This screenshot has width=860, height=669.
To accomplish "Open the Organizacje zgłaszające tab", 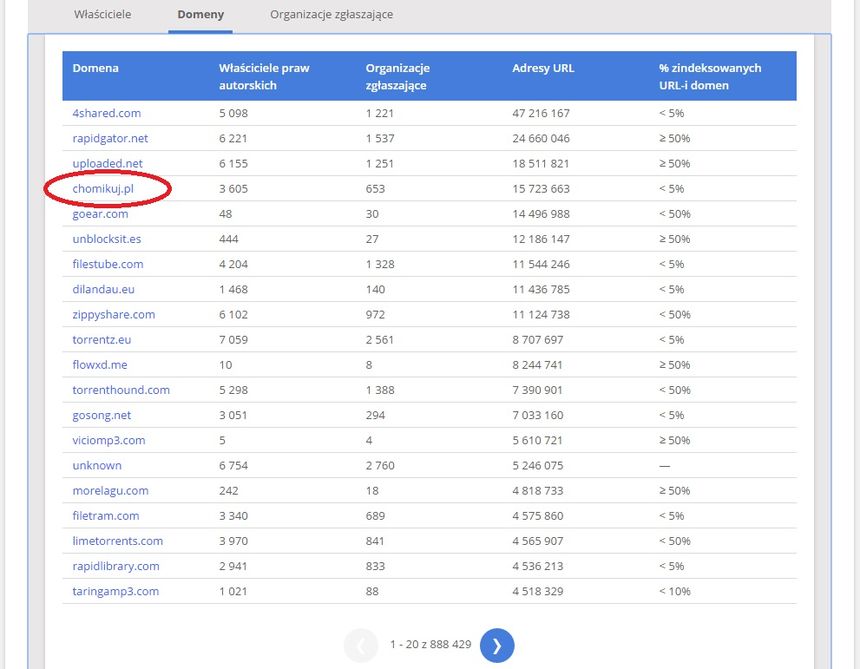I will pos(331,14).
